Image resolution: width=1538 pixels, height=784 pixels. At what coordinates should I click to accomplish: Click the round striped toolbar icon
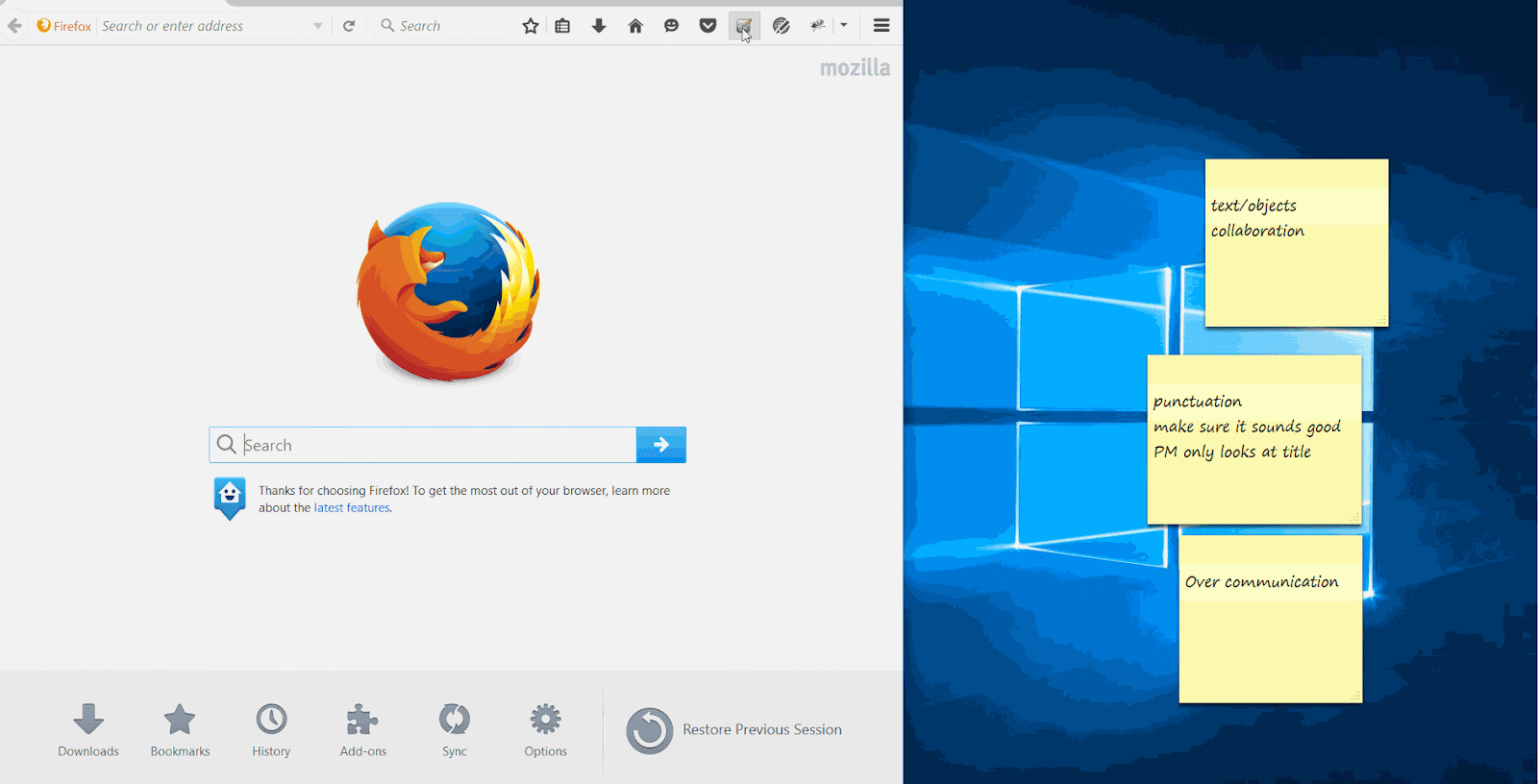(781, 26)
